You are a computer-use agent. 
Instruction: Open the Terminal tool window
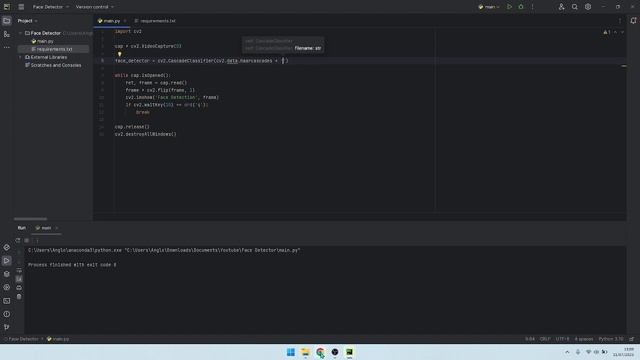pyautogui.click(x=7, y=301)
